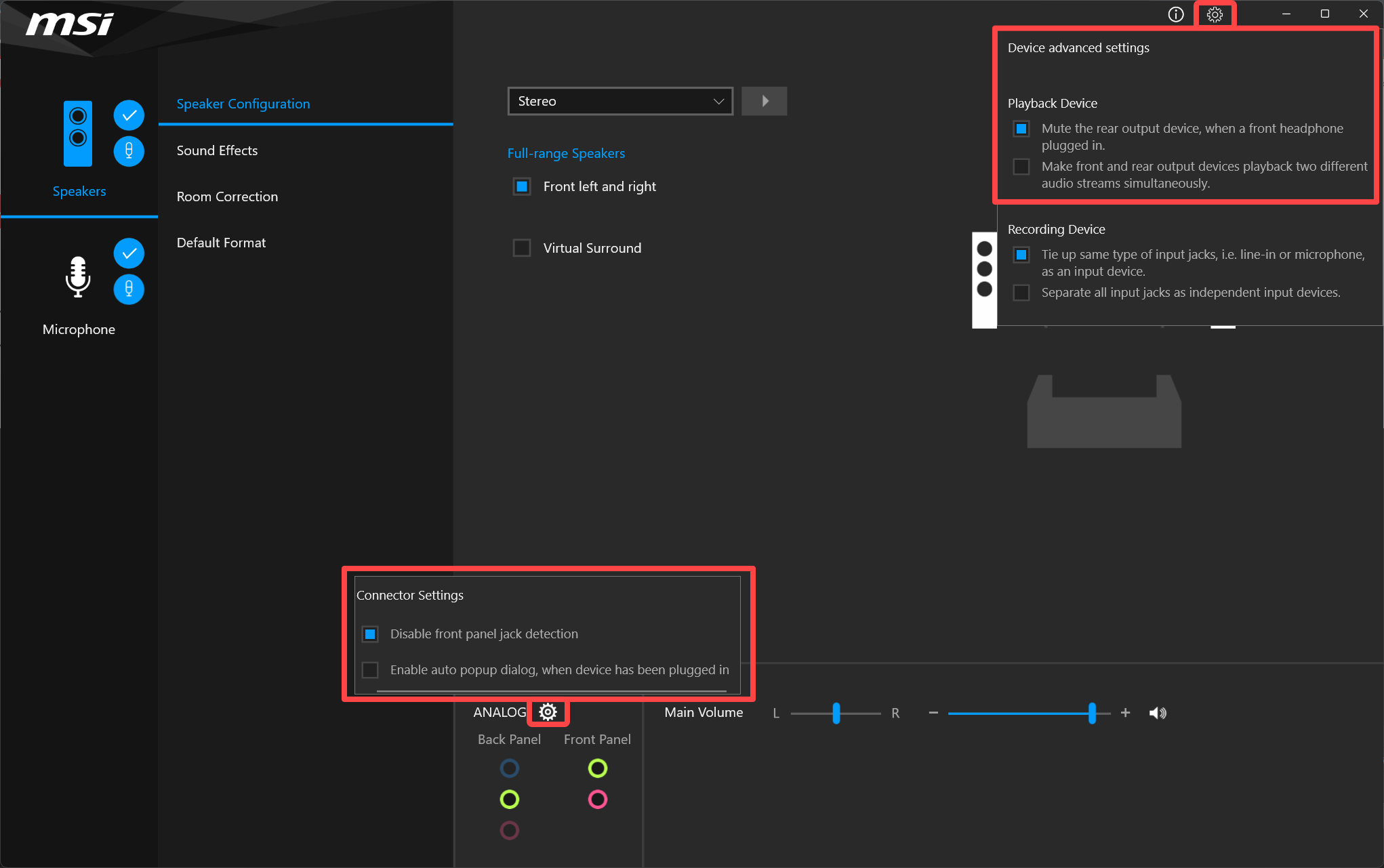This screenshot has height=868, width=1384.
Task: Open the Sound Effects tab
Action: pyautogui.click(x=217, y=150)
